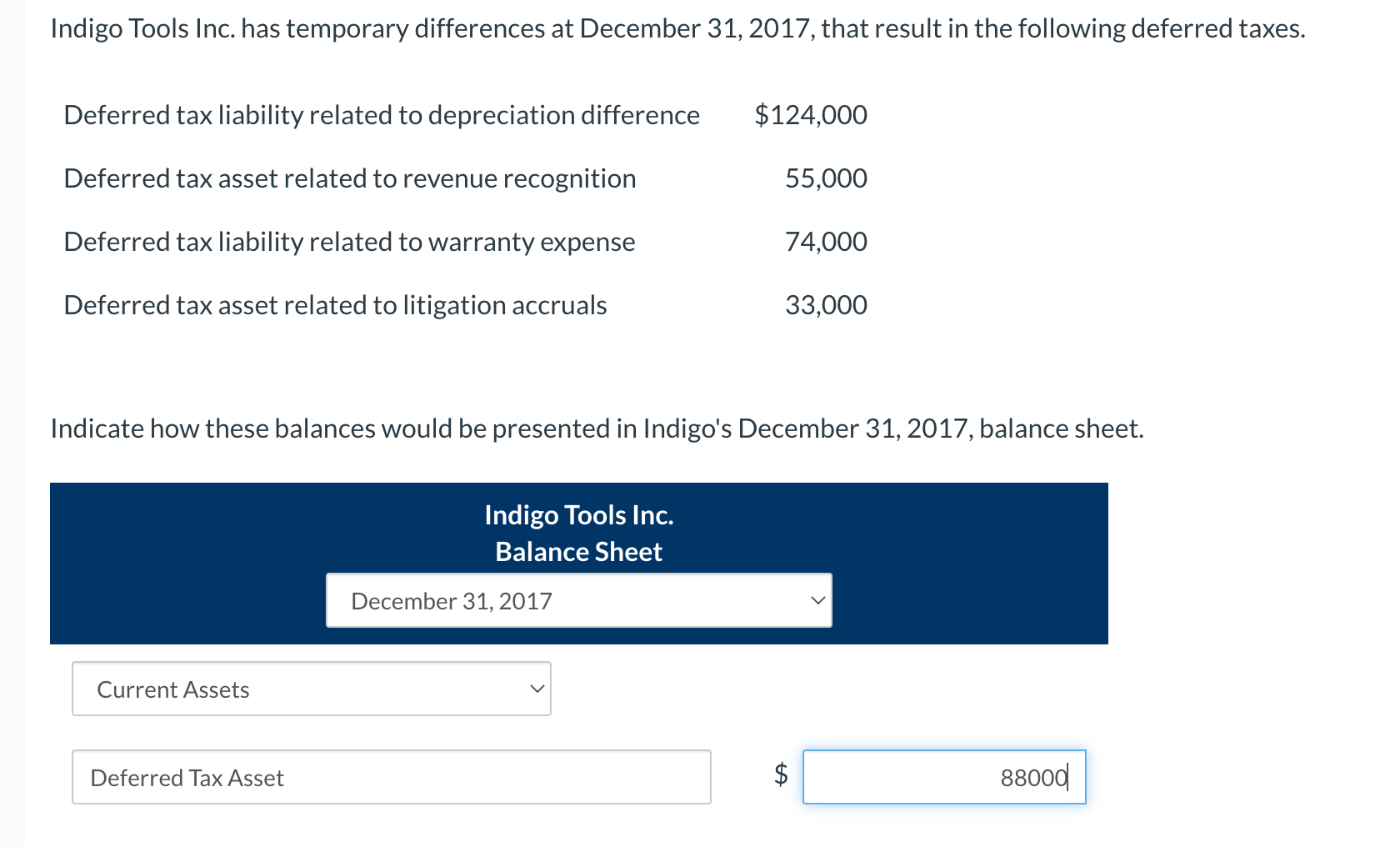Select the $124,000 depreciation difference value
Screen dimensions: 1400x847
click(811, 115)
